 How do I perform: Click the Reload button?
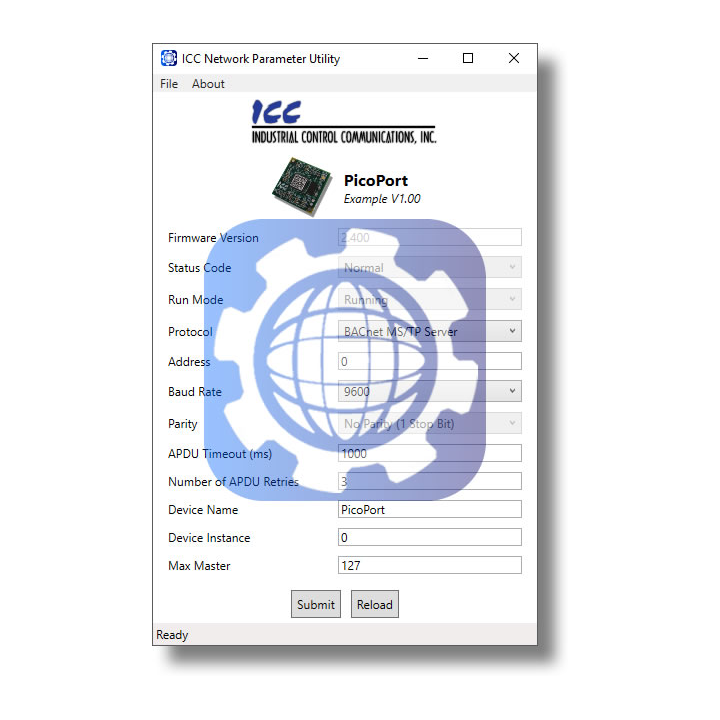tap(375, 604)
